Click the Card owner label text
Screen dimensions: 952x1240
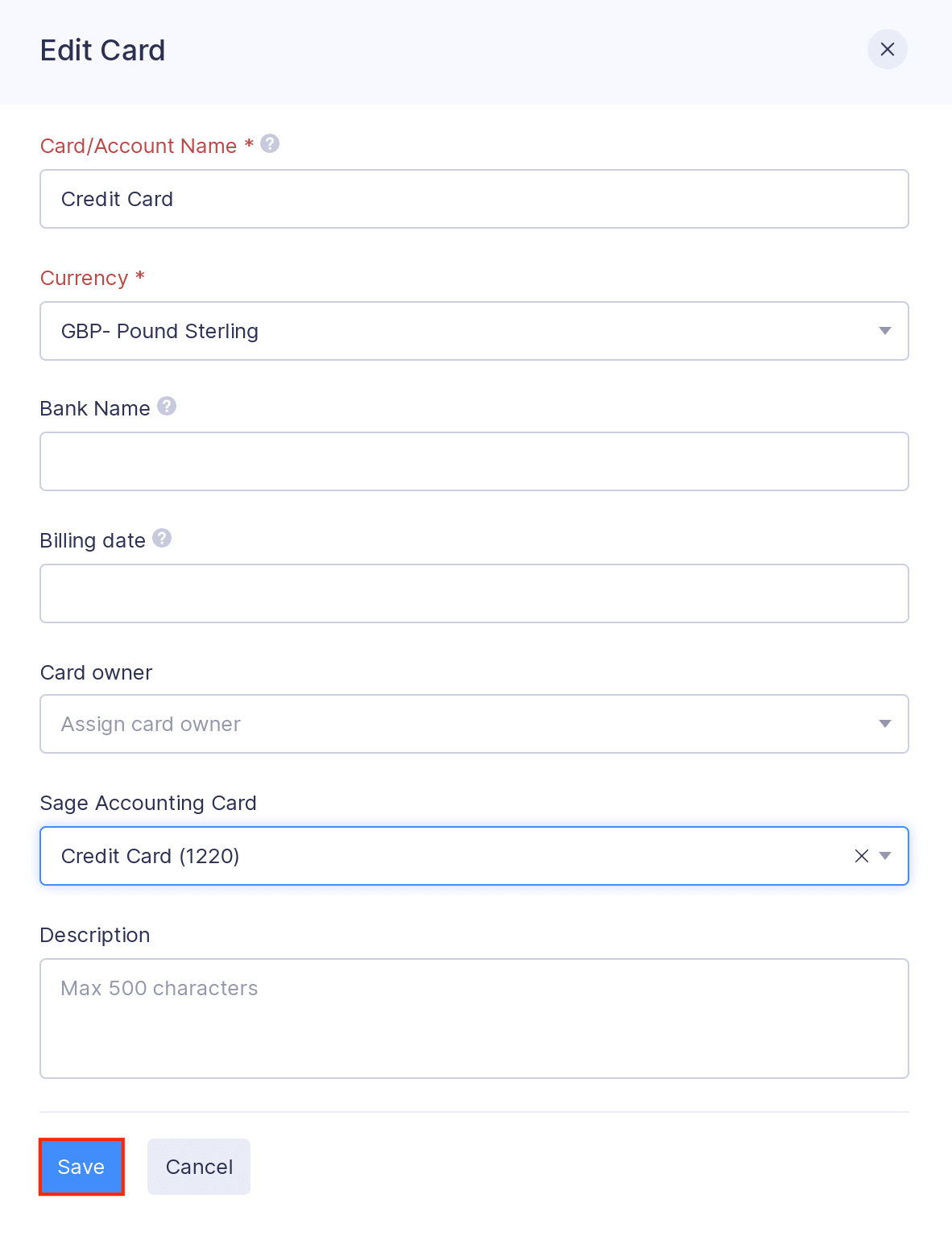(x=96, y=672)
